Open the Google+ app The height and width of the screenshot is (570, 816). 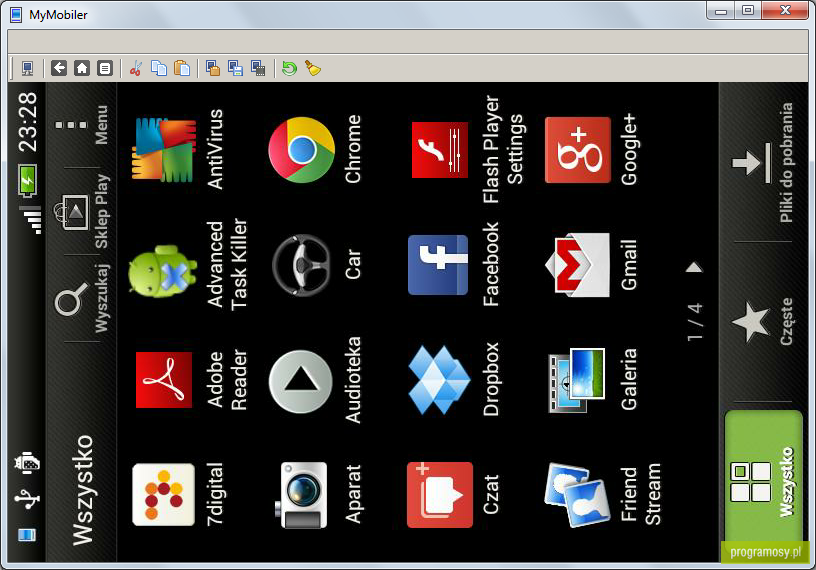[578, 150]
